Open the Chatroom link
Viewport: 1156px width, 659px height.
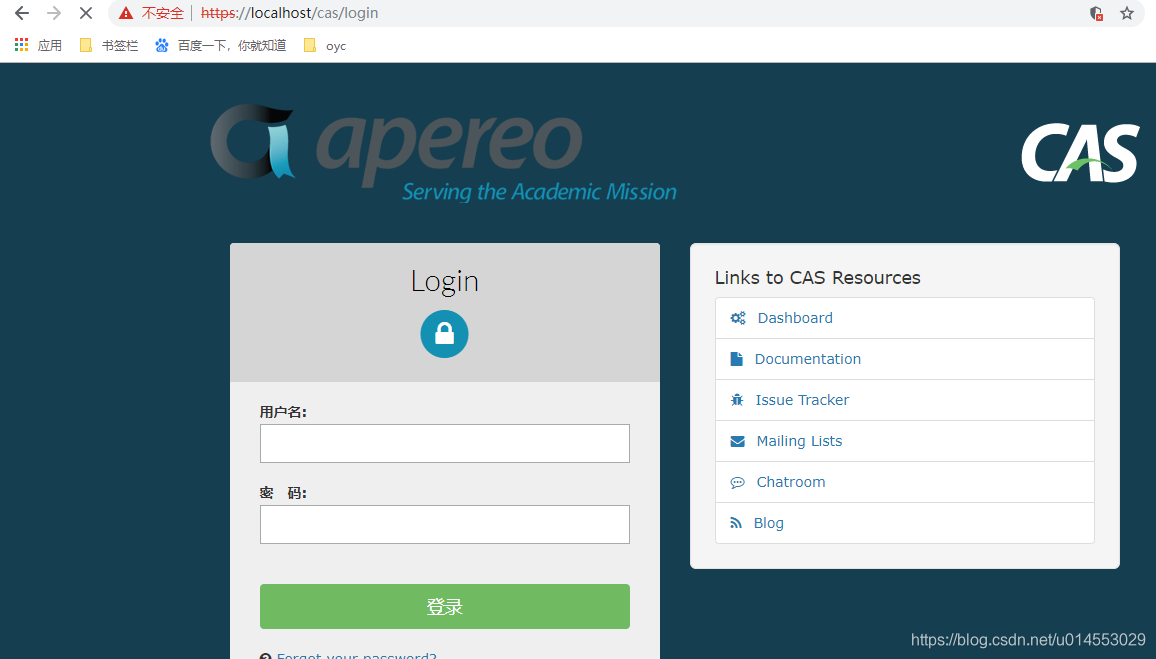click(x=790, y=482)
